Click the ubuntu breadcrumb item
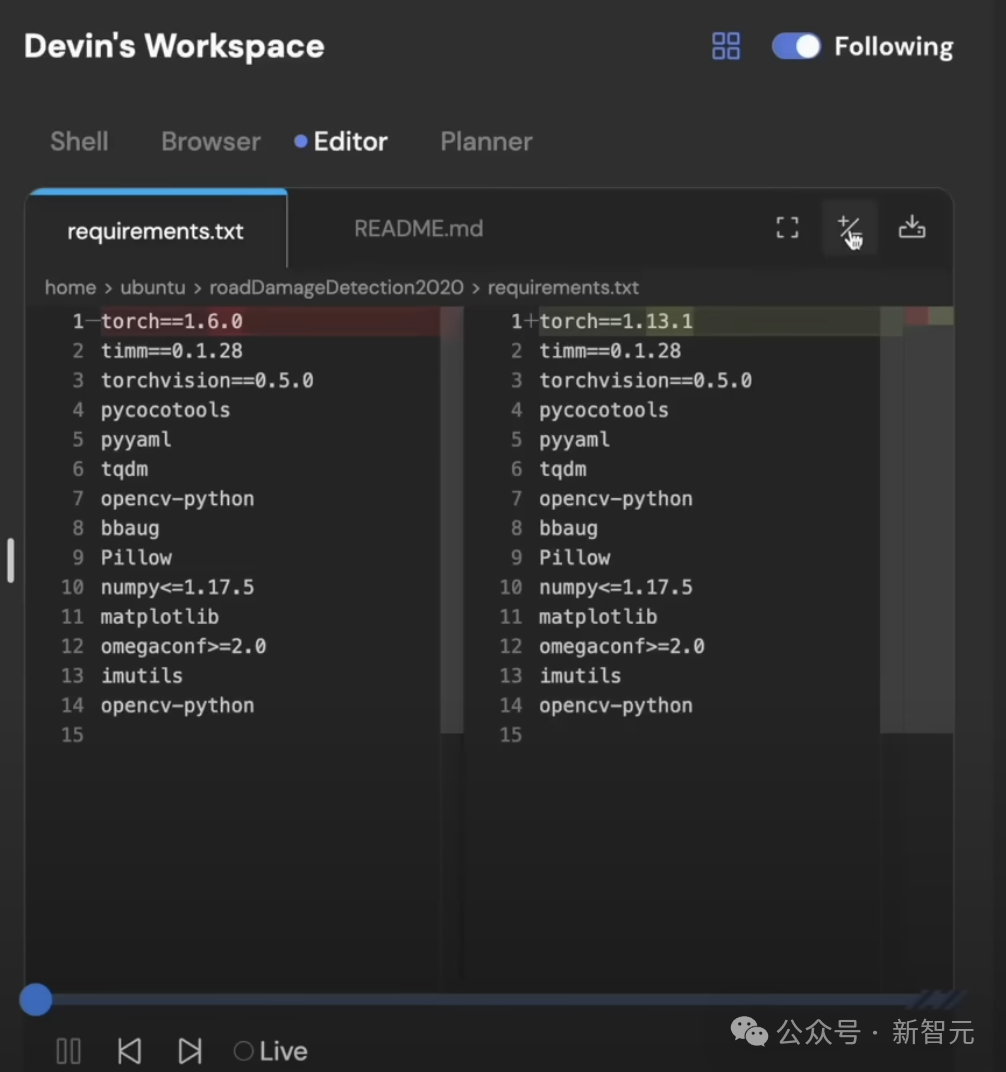 tap(152, 287)
